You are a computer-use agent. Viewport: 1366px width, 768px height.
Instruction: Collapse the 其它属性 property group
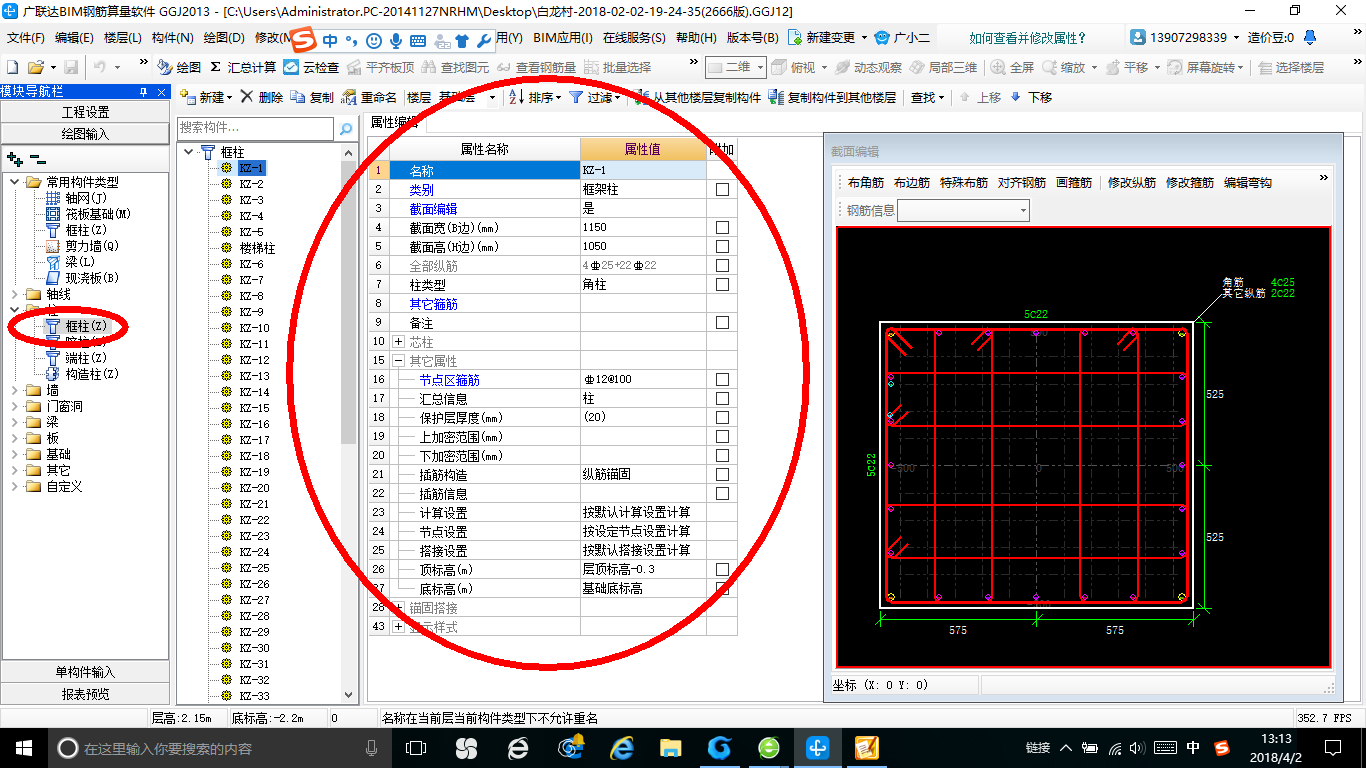(x=398, y=361)
